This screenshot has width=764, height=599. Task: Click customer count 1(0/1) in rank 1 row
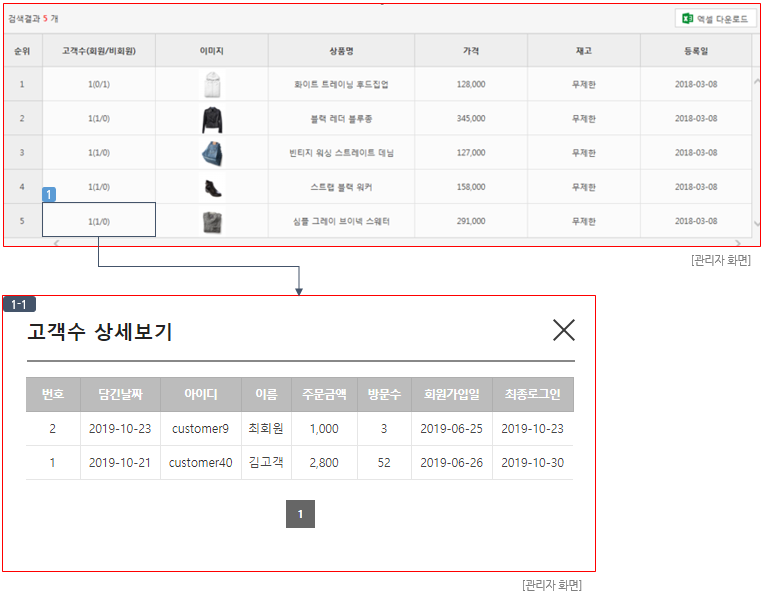coord(99,85)
